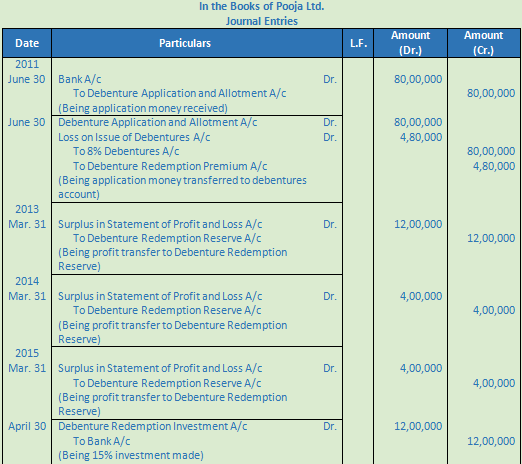The height and width of the screenshot is (464, 522).
Task: Click 4,00,000 credit for 2014 Debenture Redemption Reserve
Action: coord(494,310)
